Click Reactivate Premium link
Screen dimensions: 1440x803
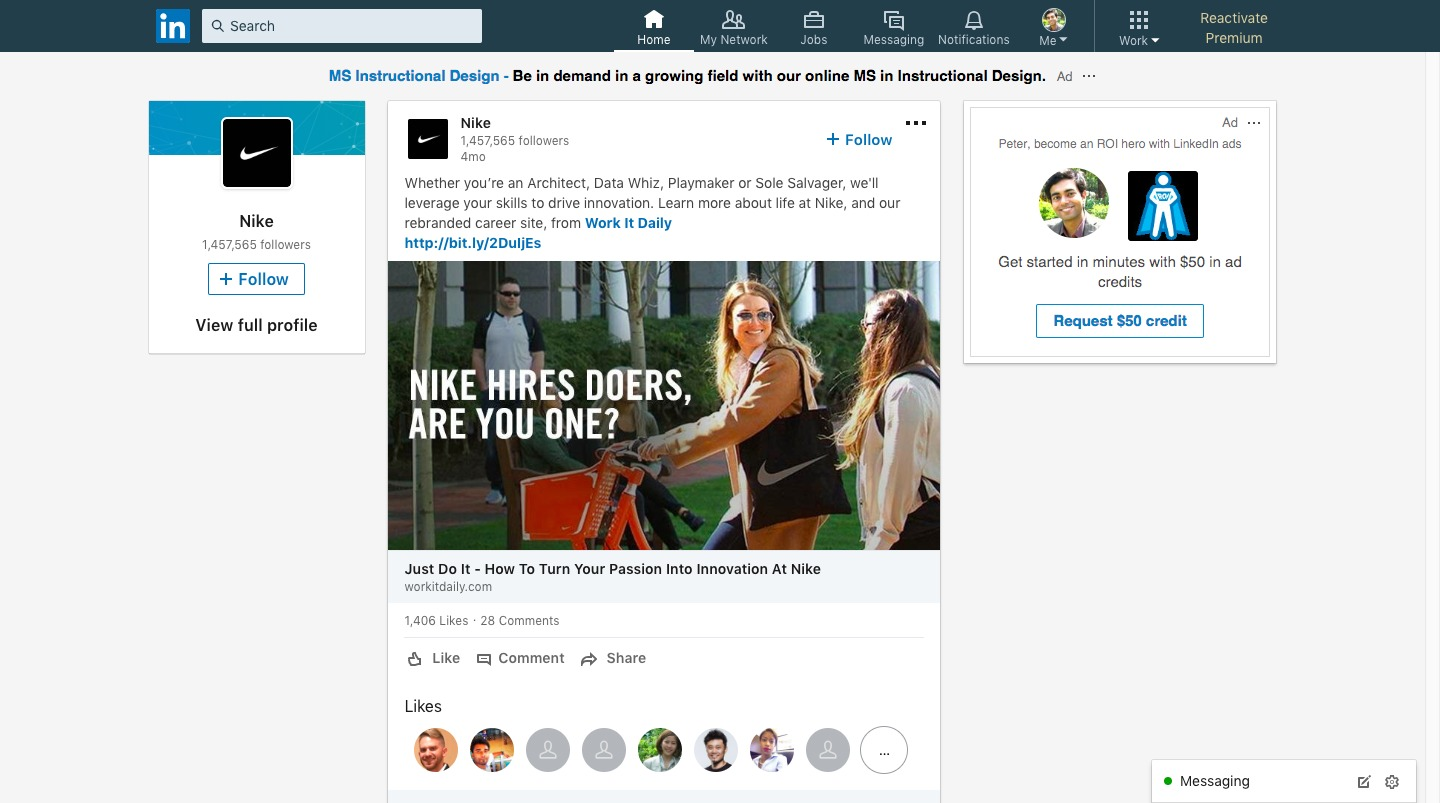1234,28
